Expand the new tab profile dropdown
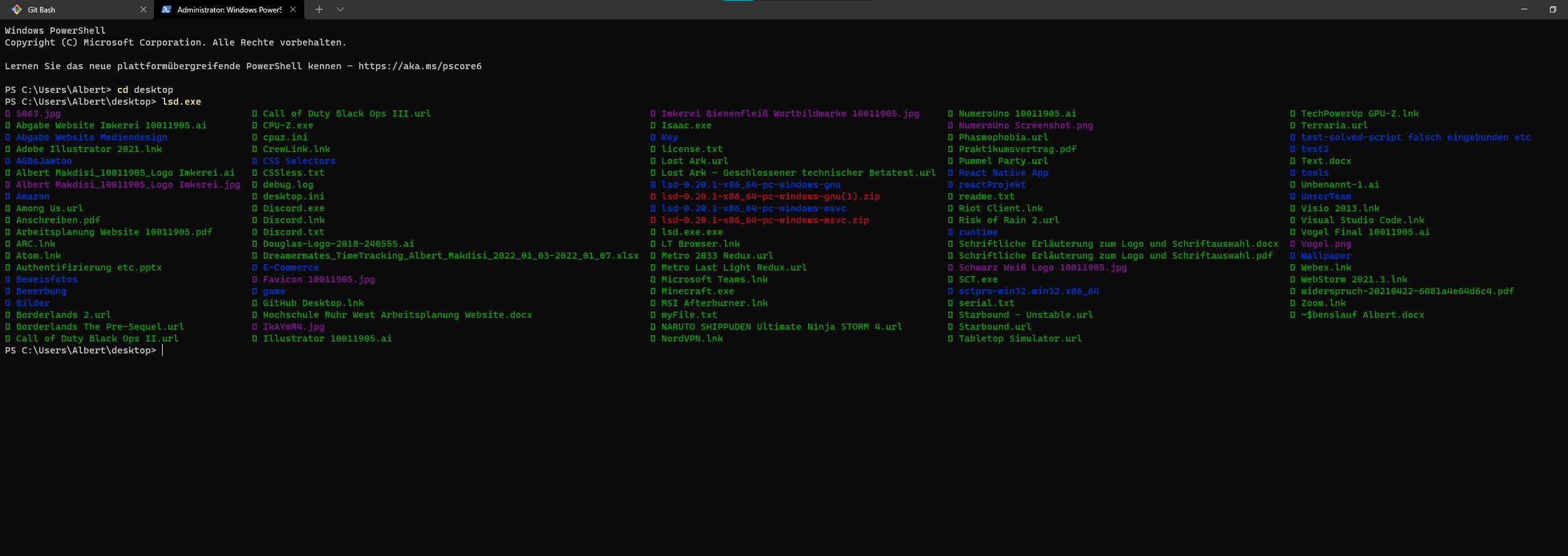Viewport: 1568px width, 556px height. 340,9
